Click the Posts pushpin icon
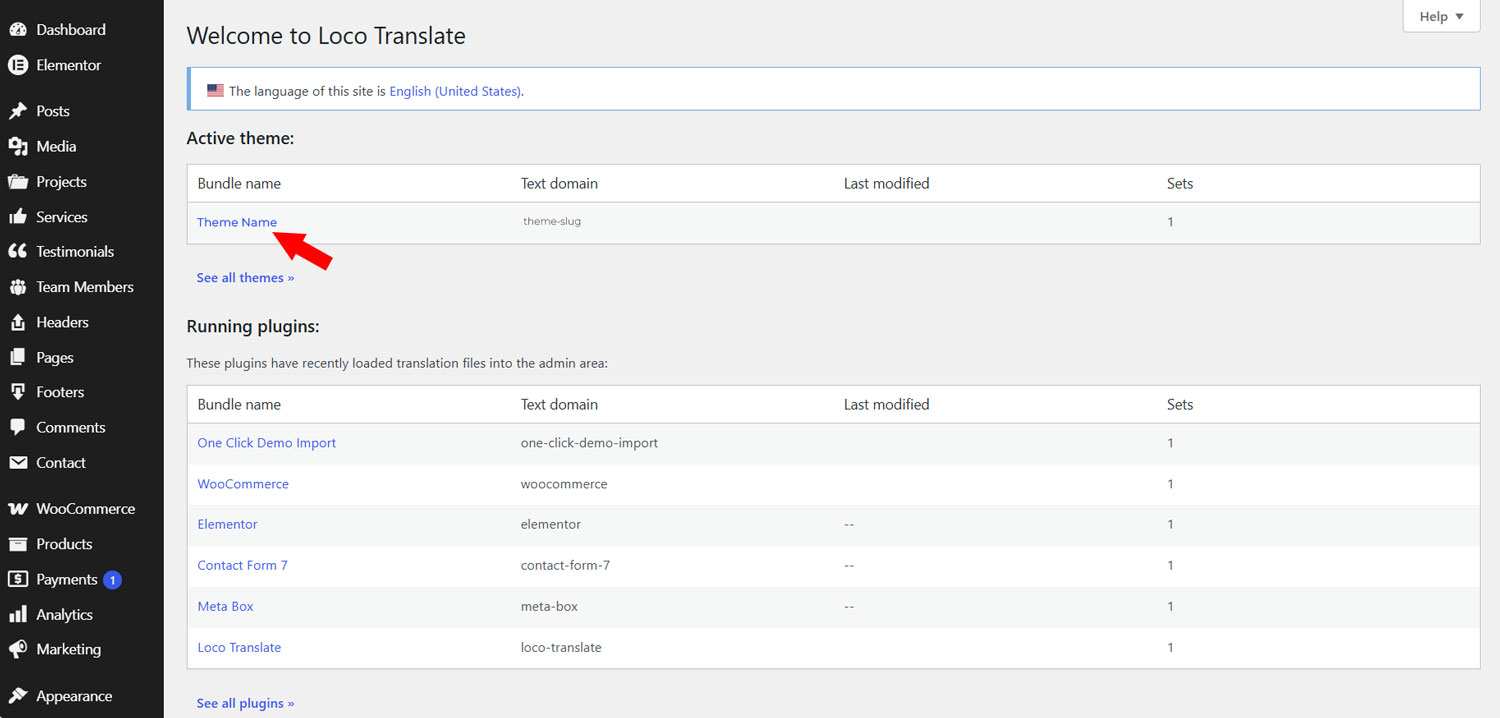This screenshot has width=1500, height=718. (18, 111)
